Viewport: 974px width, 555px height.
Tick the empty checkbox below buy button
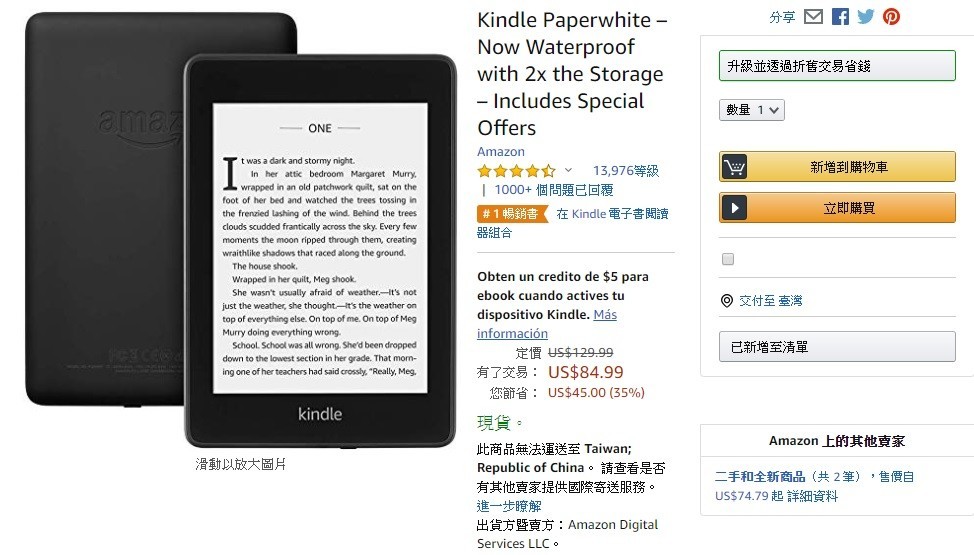728,259
